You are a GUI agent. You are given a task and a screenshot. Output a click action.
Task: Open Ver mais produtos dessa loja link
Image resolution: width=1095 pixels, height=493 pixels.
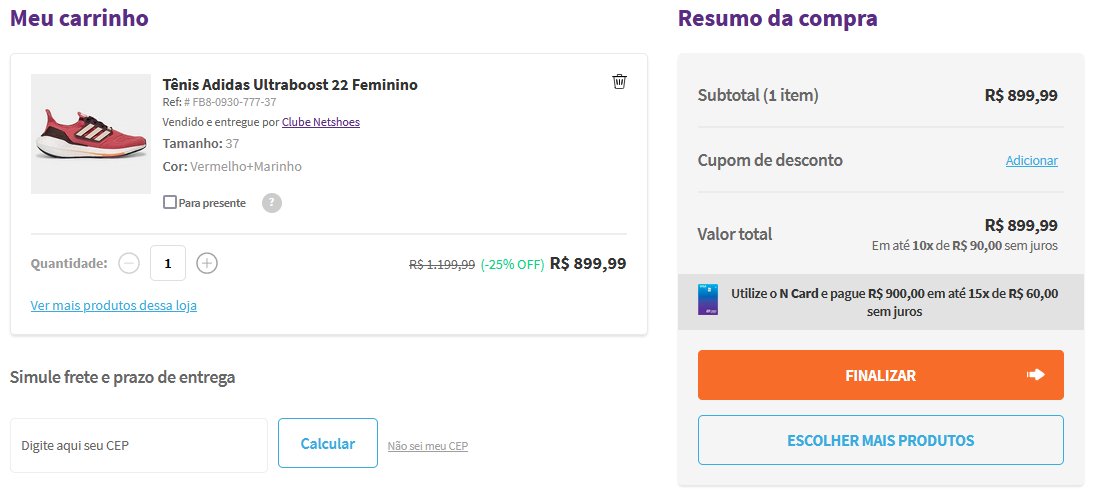(x=114, y=306)
